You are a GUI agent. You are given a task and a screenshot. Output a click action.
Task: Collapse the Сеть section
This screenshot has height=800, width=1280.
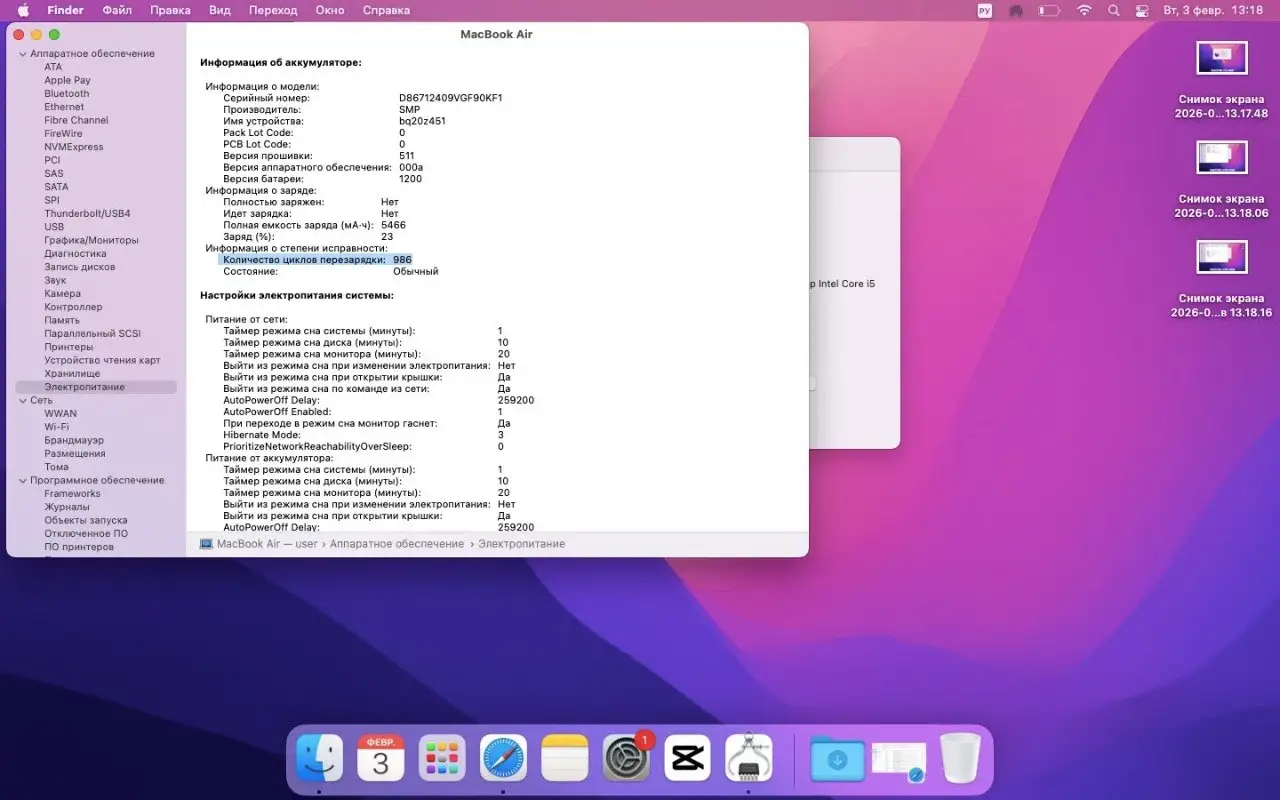point(23,399)
